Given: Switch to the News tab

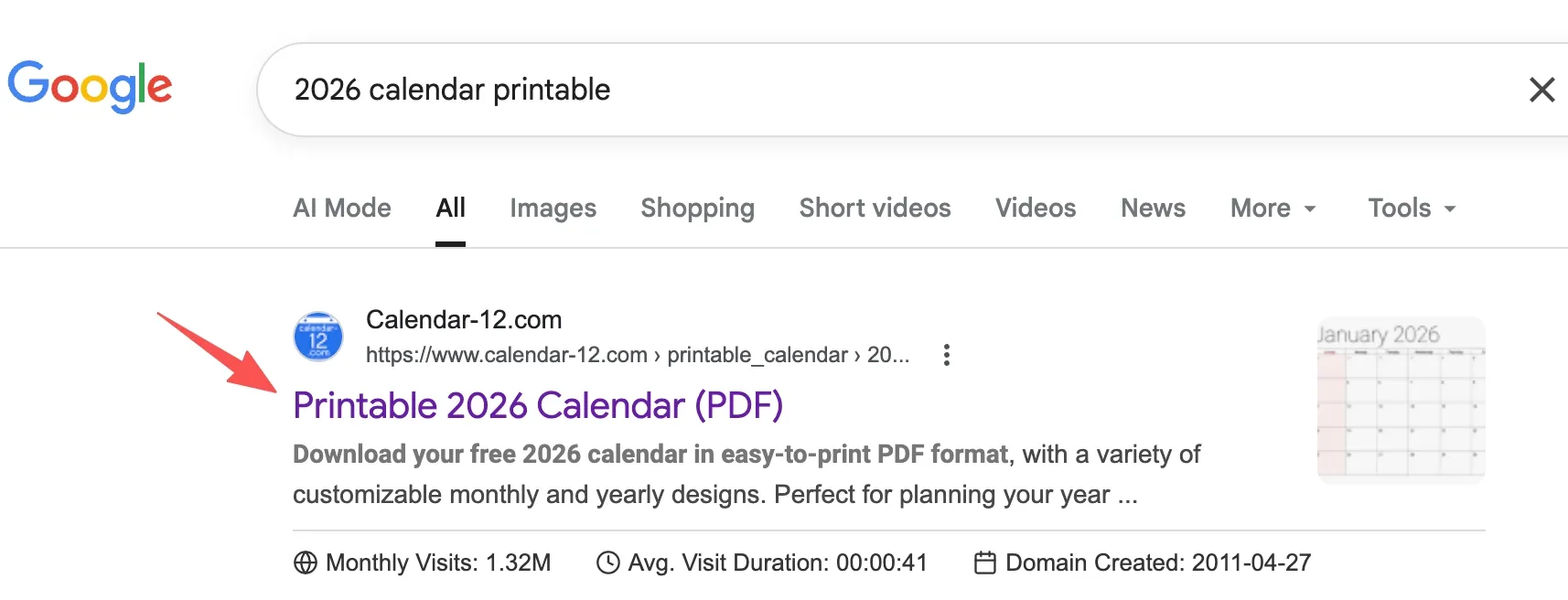Looking at the screenshot, I should (1152, 208).
